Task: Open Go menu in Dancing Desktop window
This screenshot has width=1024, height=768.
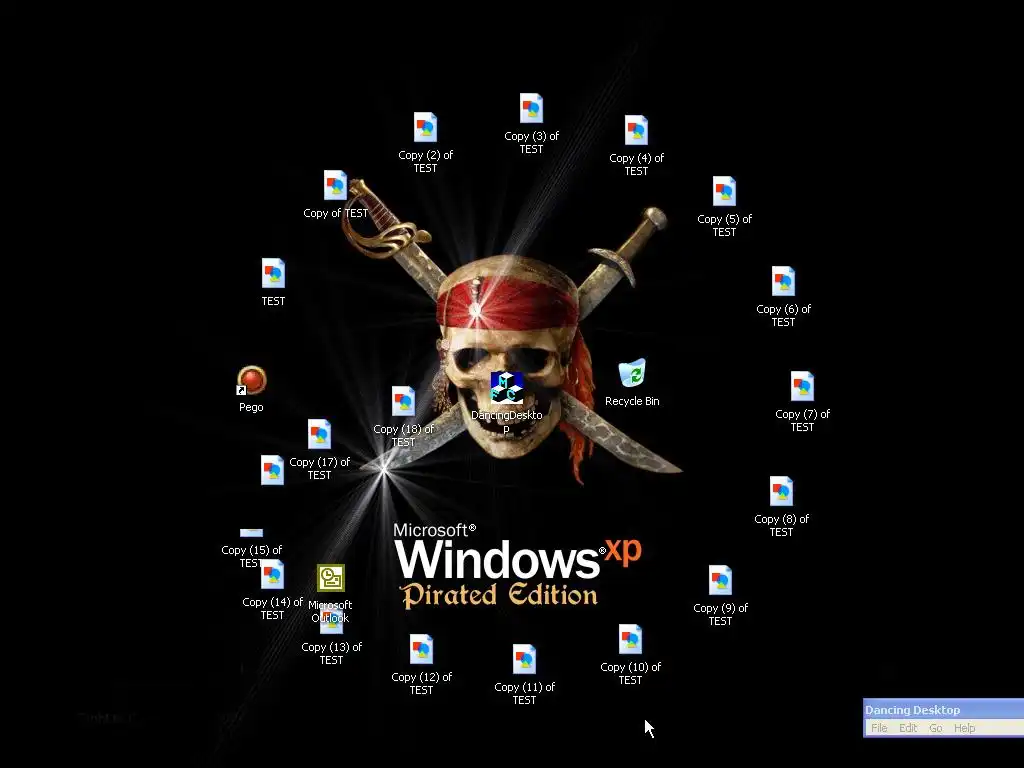Action: pyautogui.click(x=936, y=728)
